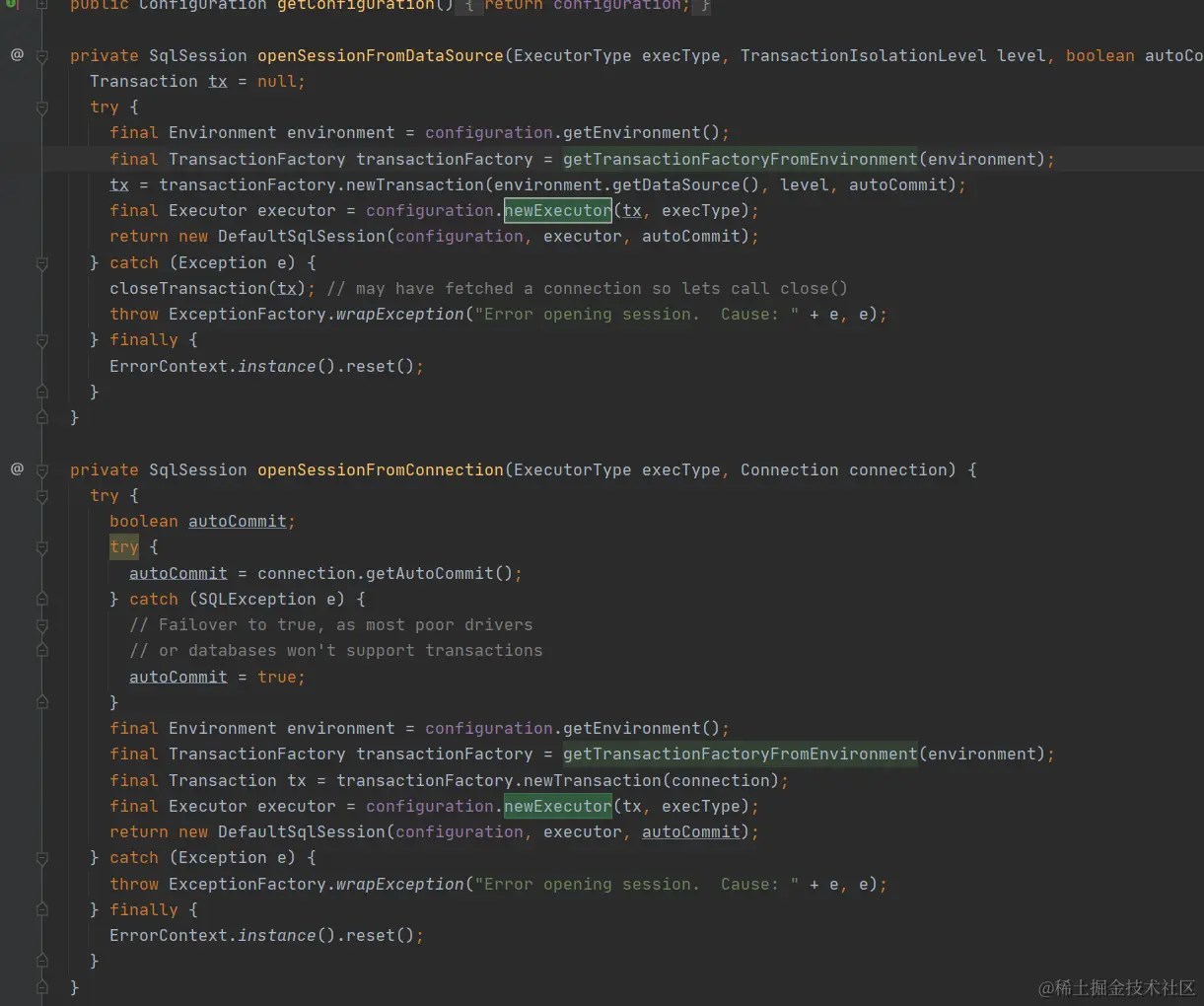1204x1006 pixels.
Task: Click the 'Failover to true, as most poor drivers' comment
Action: [x=330, y=624]
